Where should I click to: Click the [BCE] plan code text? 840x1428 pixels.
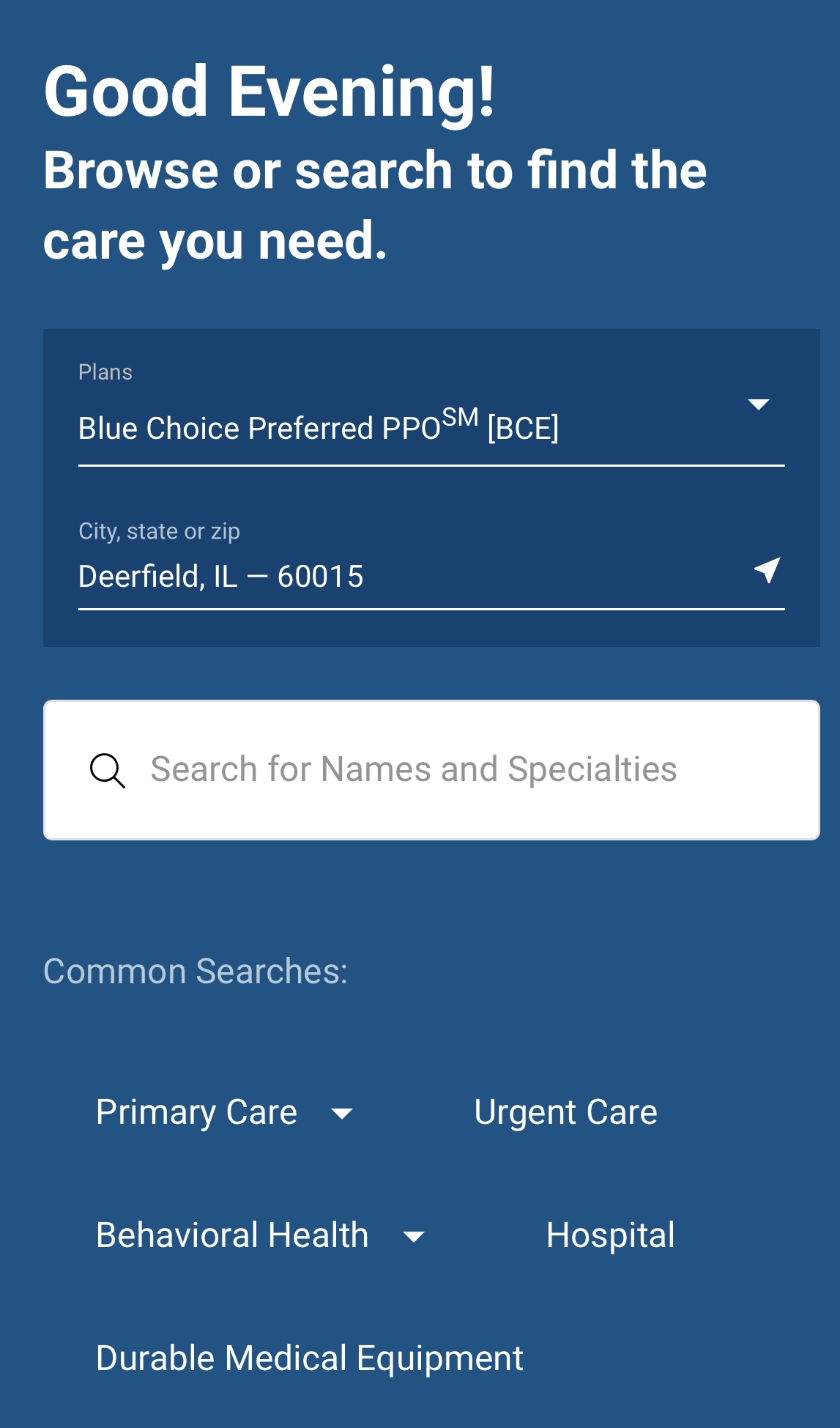(x=523, y=429)
